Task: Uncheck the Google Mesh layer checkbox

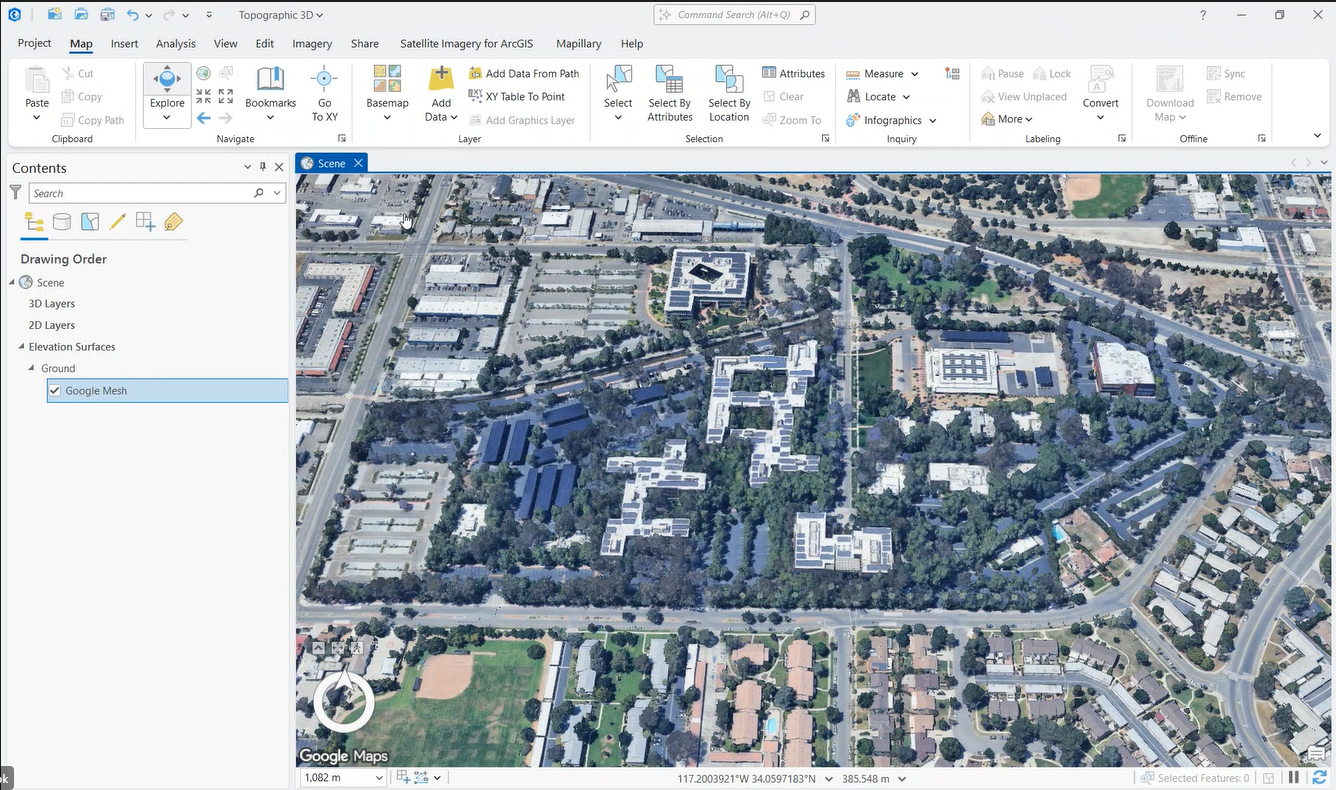Action: pos(55,391)
